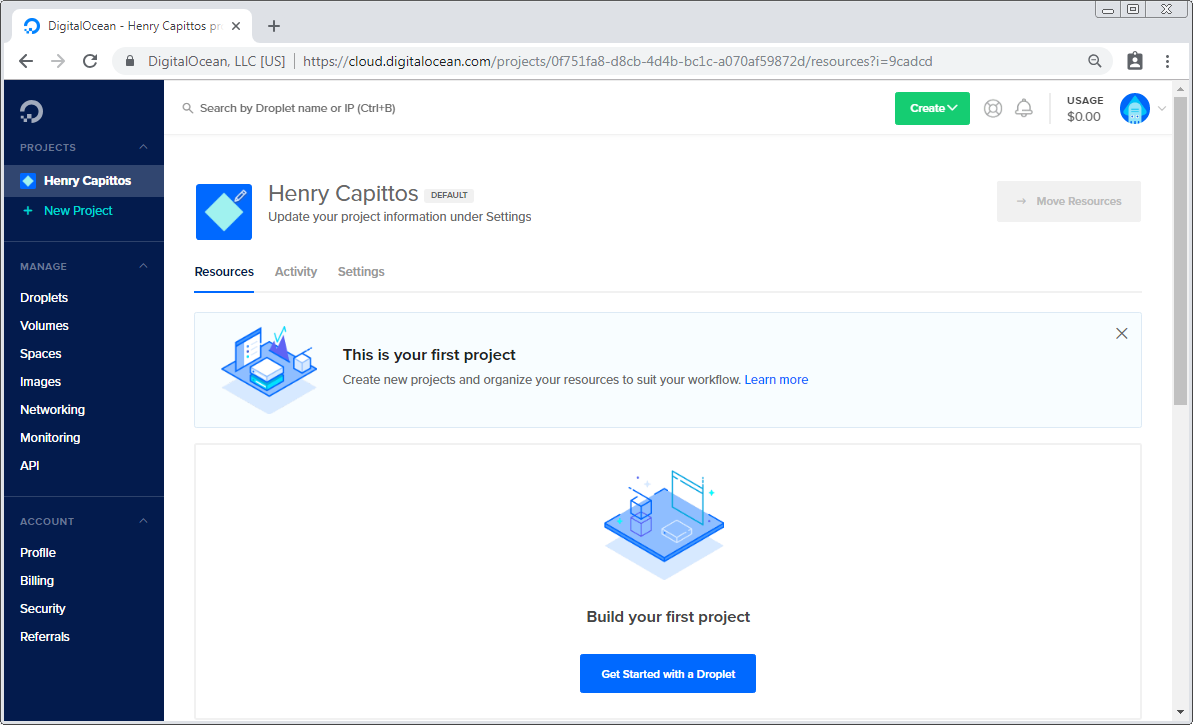This screenshot has width=1193, height=725.
Task: Reload the page
Action: (x=90, y=62)
